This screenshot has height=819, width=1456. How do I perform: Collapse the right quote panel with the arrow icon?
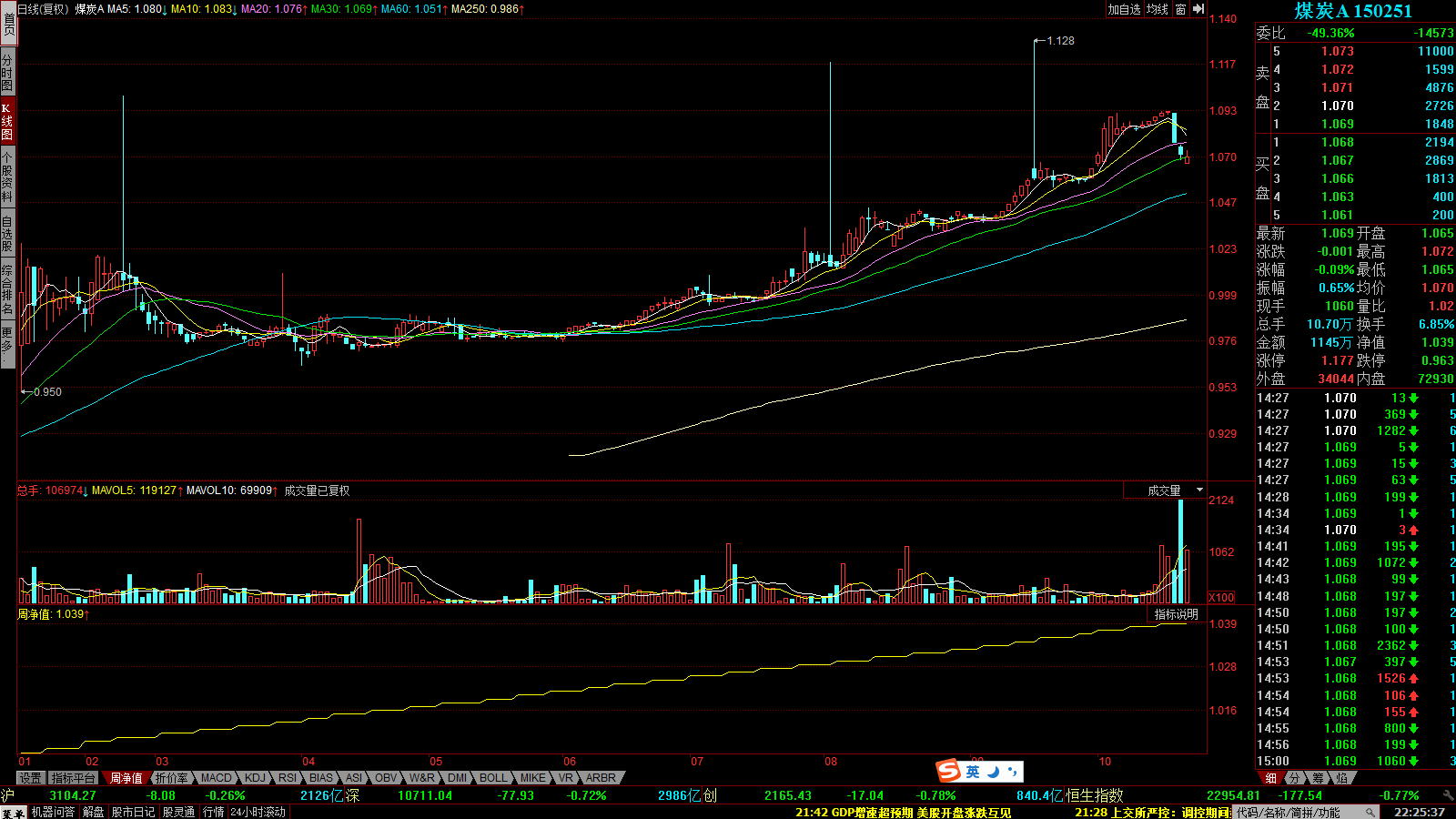tap(1198, 9)
